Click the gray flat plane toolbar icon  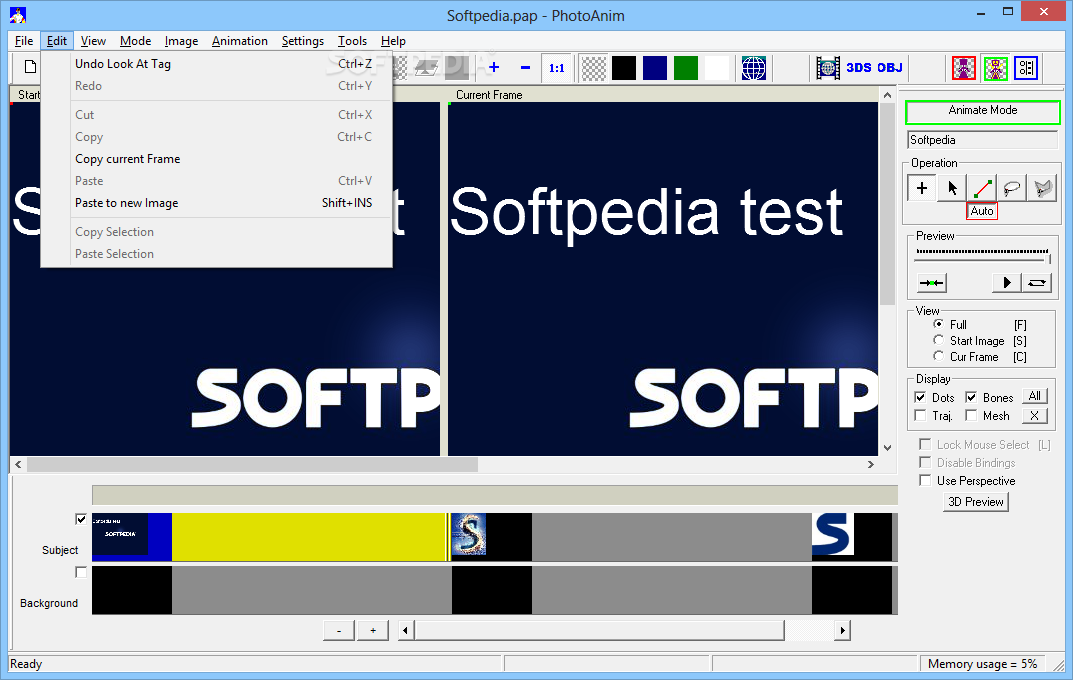click(x=426, y=68)
